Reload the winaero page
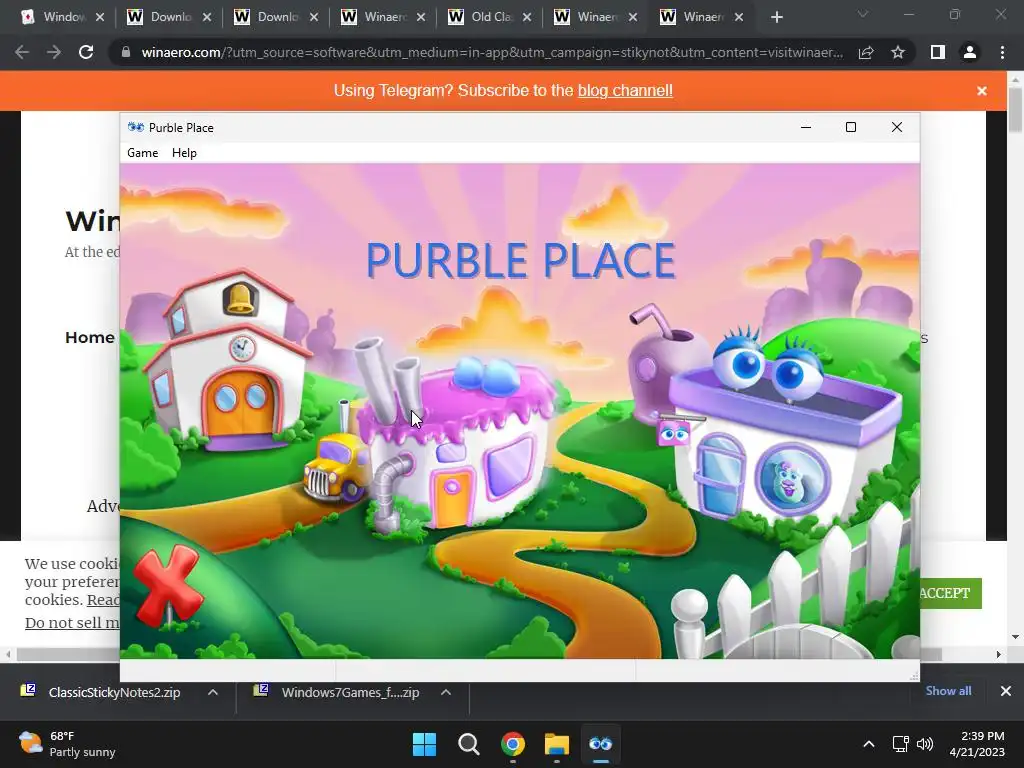Screen dimensions: 1024x768 tap(86, 52)
